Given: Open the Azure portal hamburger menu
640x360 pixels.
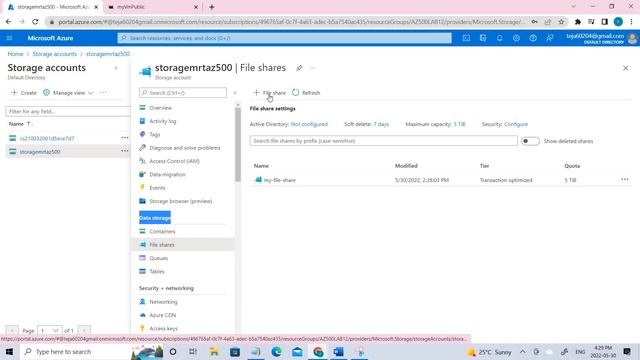Looking at the screenshot, I should [9, 38].
